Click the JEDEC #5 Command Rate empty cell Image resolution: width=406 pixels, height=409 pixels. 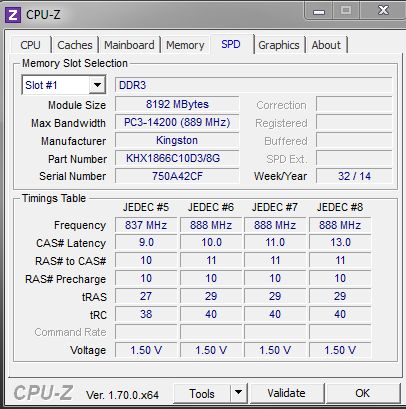146,332
